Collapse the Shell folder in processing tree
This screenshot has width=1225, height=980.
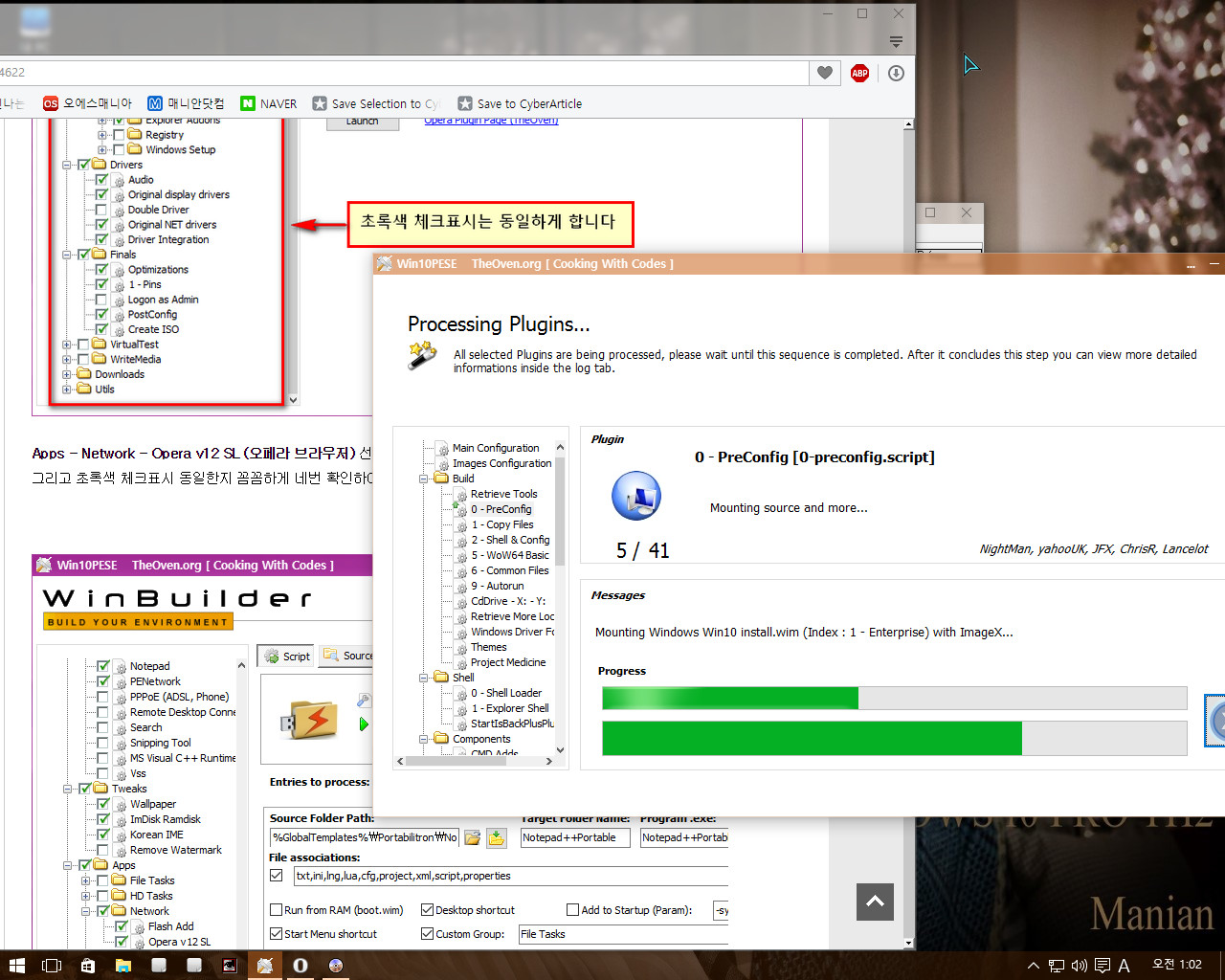(423, 678)
